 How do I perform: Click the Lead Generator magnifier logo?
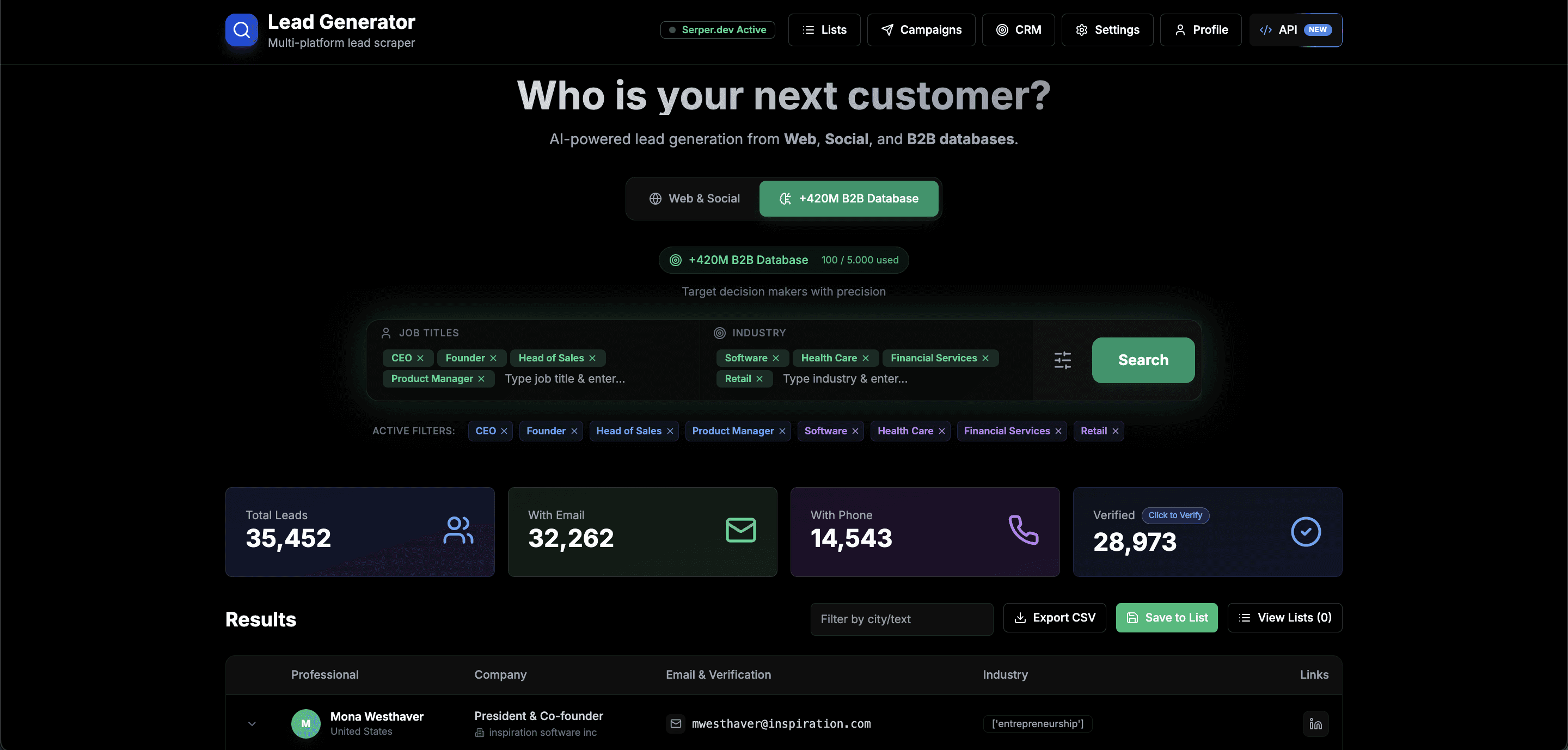point(242,30)
